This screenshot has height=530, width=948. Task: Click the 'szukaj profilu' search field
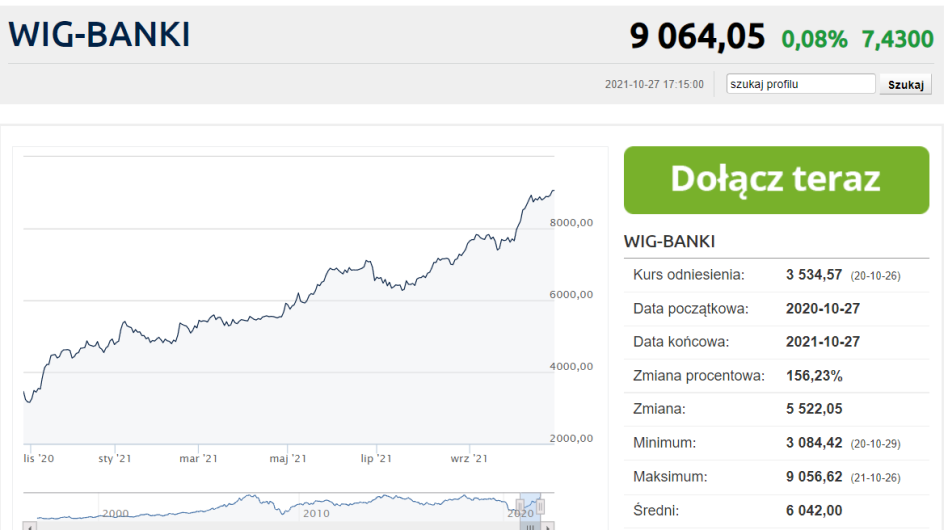coord(800,84)
